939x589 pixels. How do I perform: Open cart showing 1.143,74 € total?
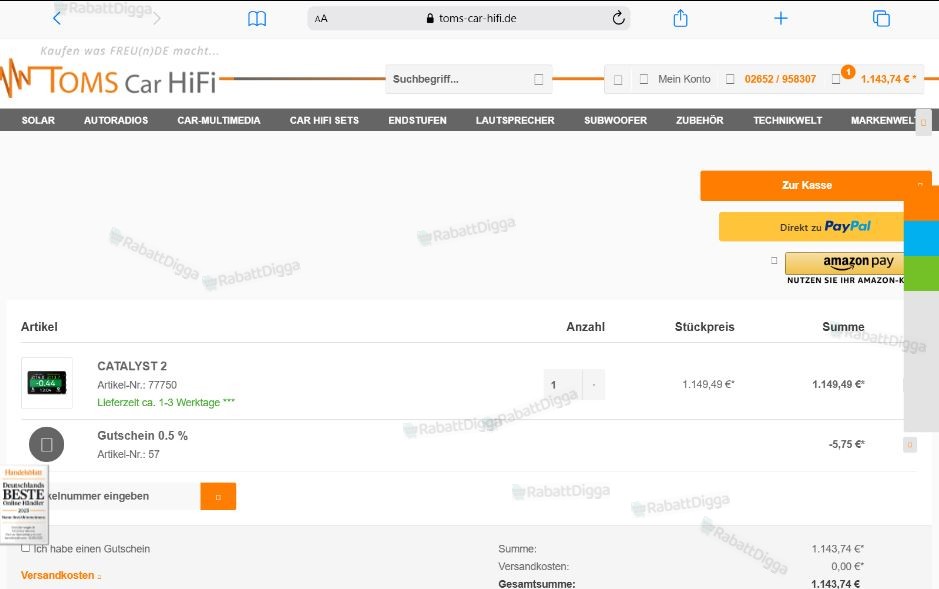(875, 78)
